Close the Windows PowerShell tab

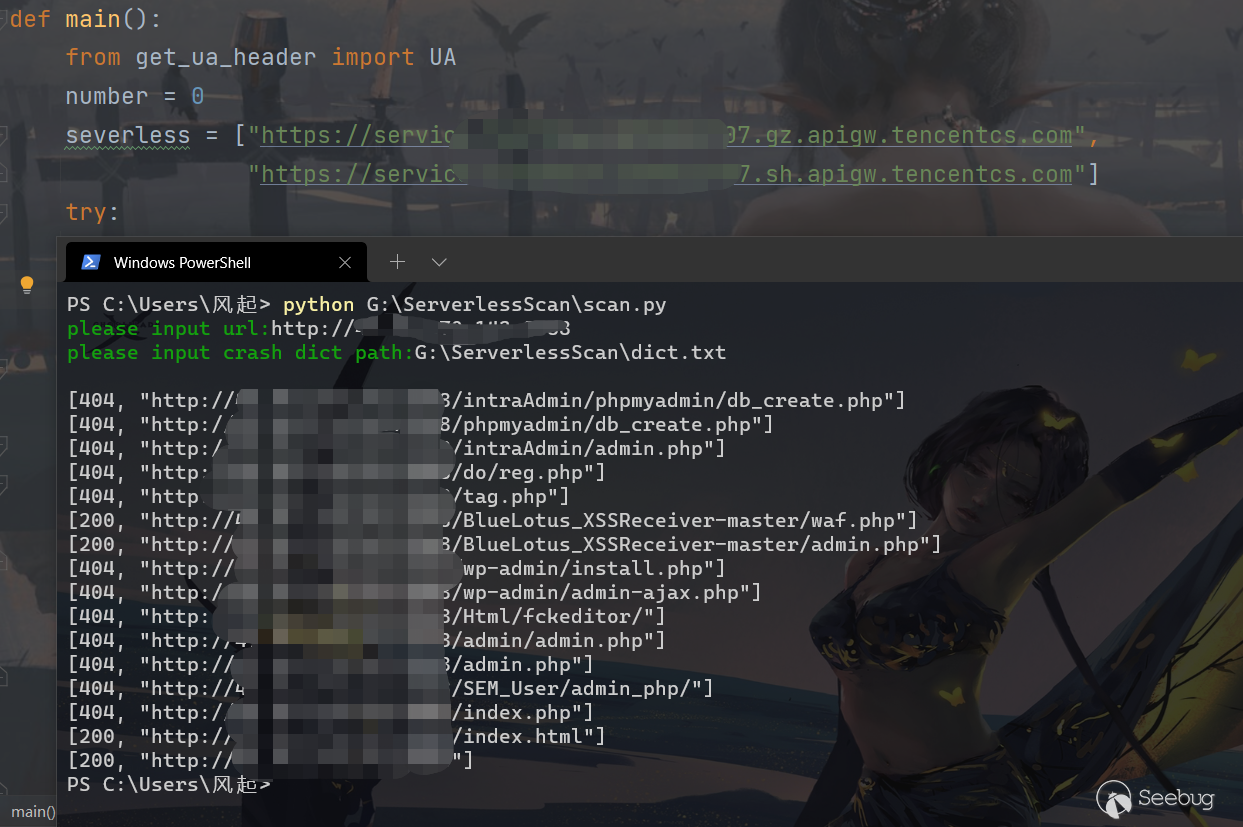(x=345, y=263)
